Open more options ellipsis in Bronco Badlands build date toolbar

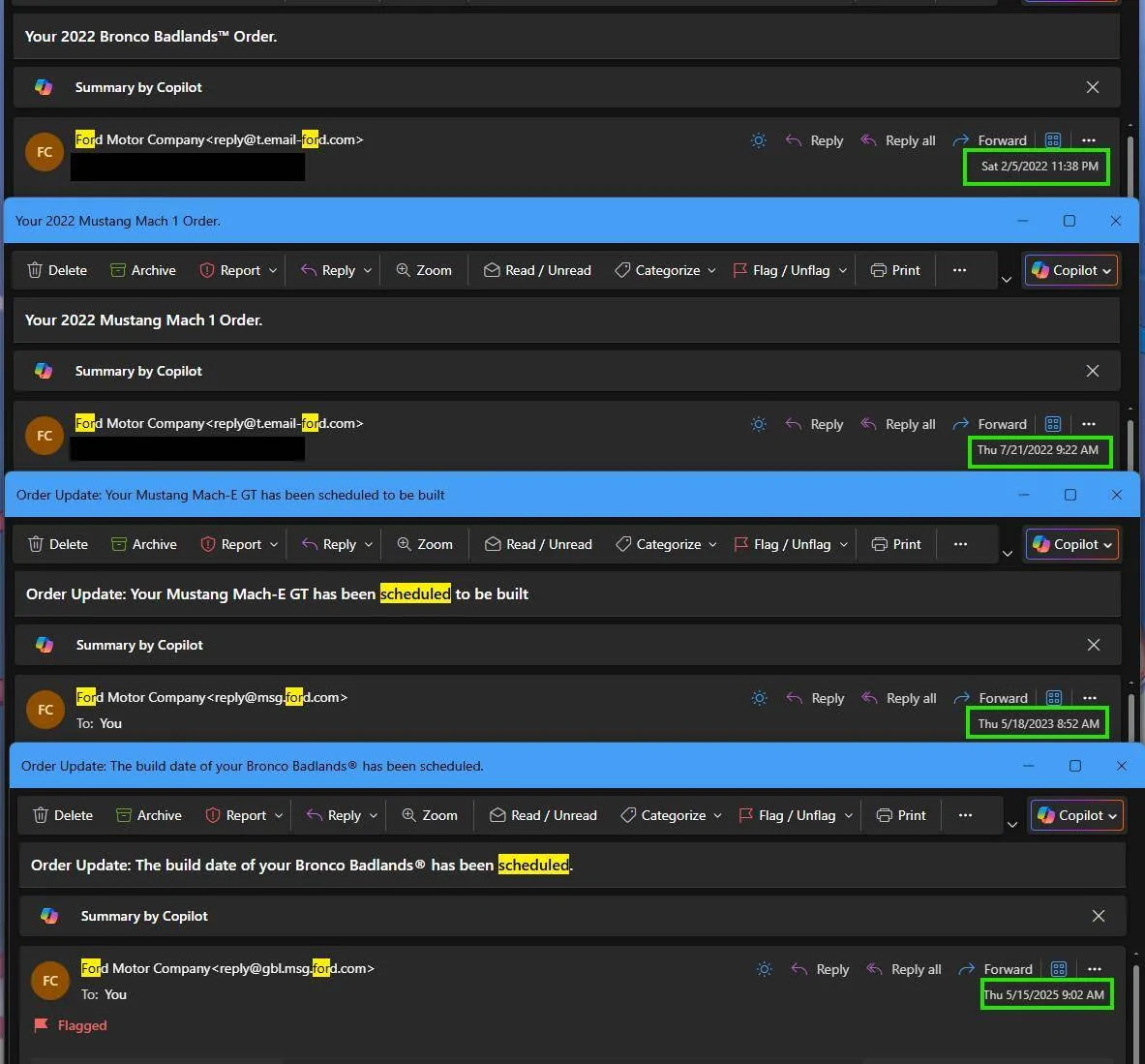point(965,815)
